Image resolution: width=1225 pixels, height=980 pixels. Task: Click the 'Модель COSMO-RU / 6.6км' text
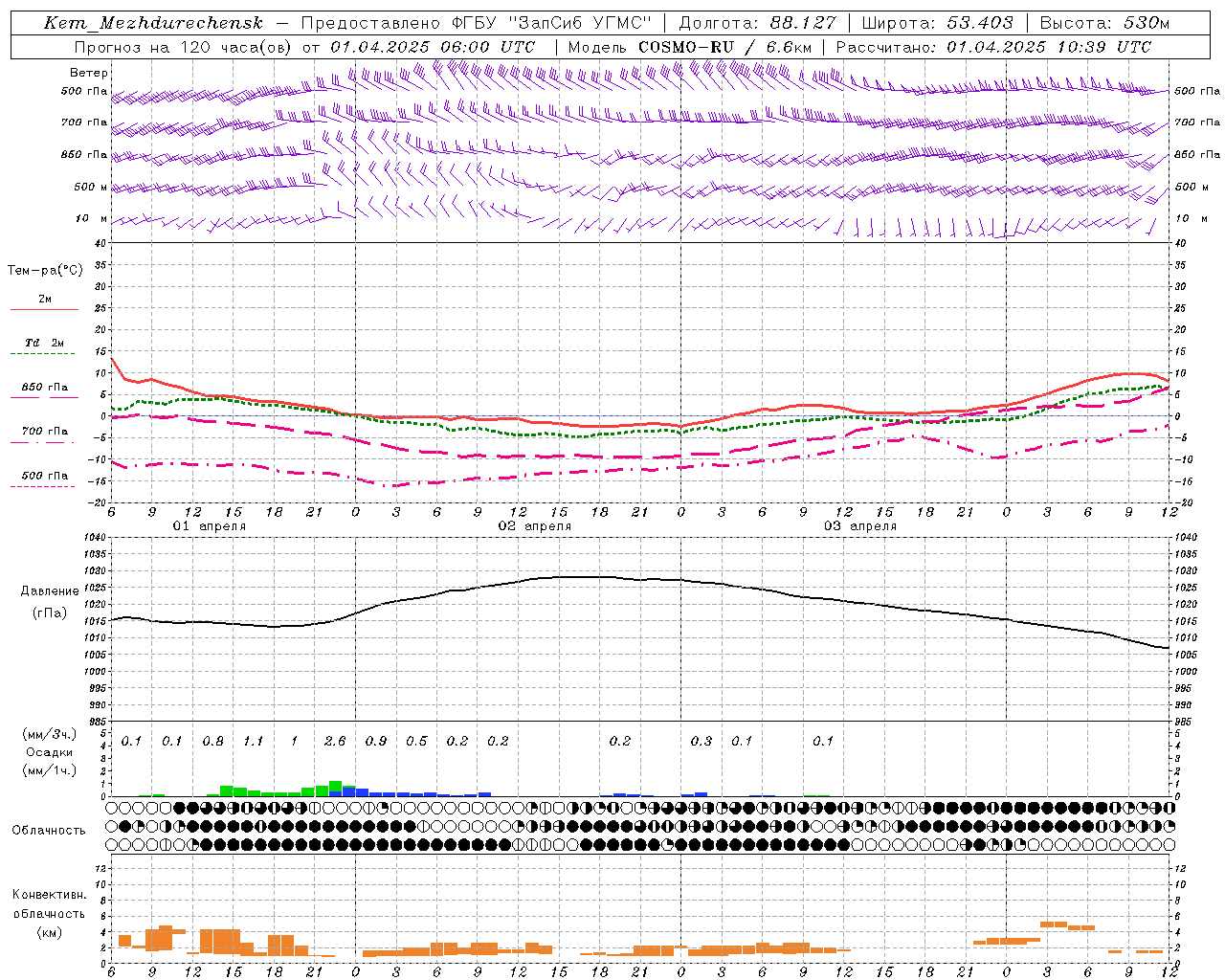[689, 47]
